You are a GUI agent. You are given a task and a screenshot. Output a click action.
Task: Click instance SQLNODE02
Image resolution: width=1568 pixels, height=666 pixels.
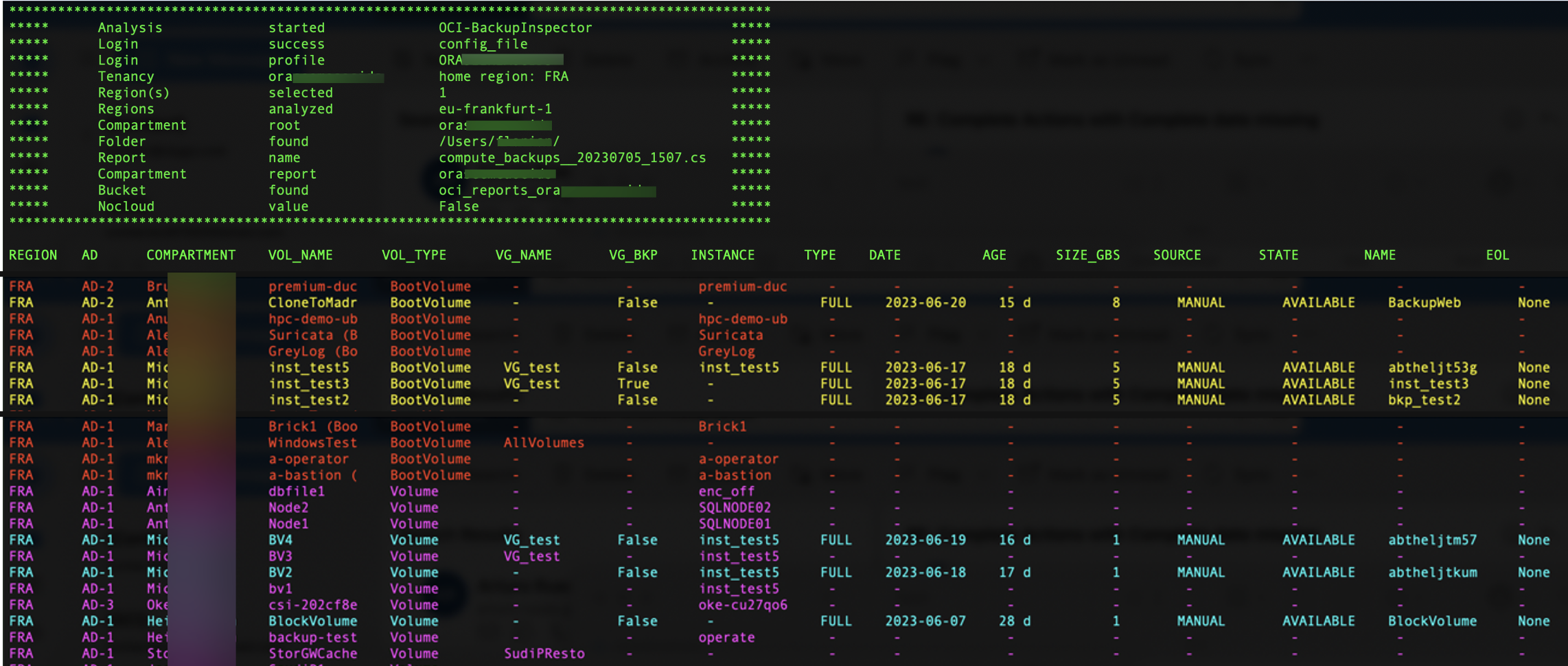735,507
